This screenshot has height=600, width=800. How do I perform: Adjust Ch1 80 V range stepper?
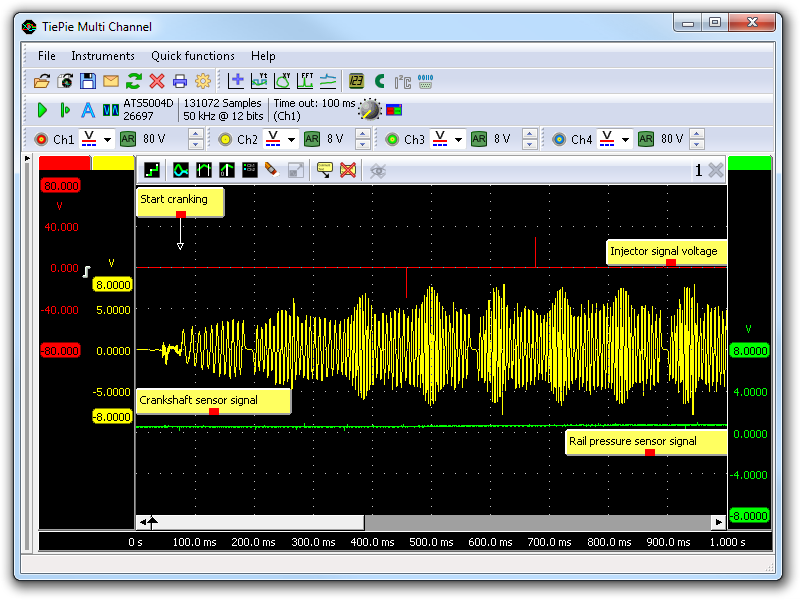196,139
